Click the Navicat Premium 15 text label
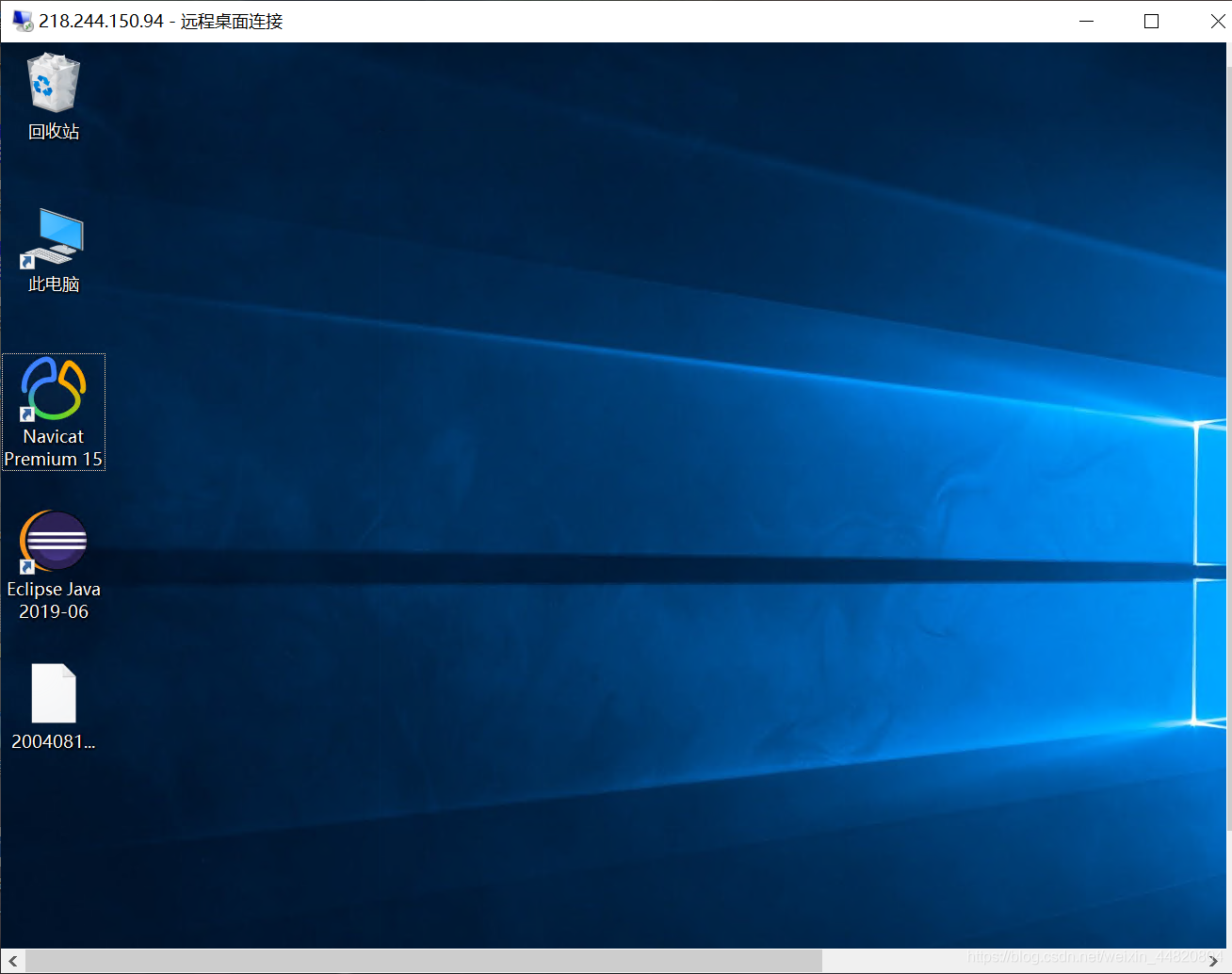 (x=54, y=448)
